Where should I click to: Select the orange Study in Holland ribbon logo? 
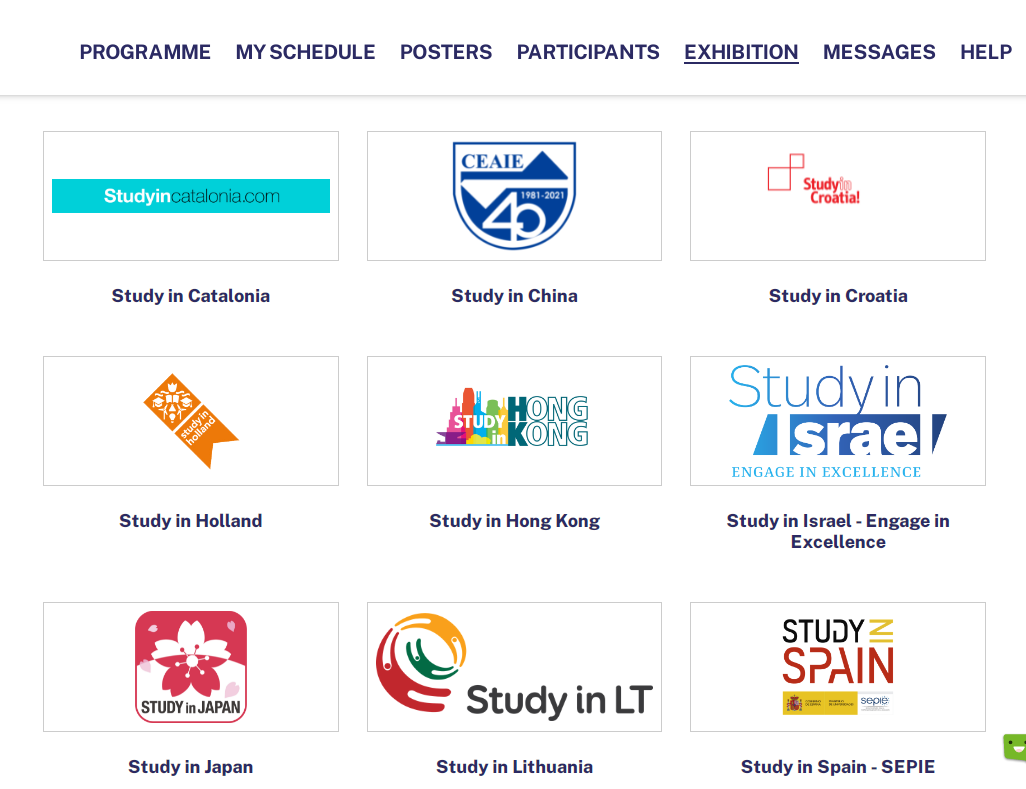point(190,420)
